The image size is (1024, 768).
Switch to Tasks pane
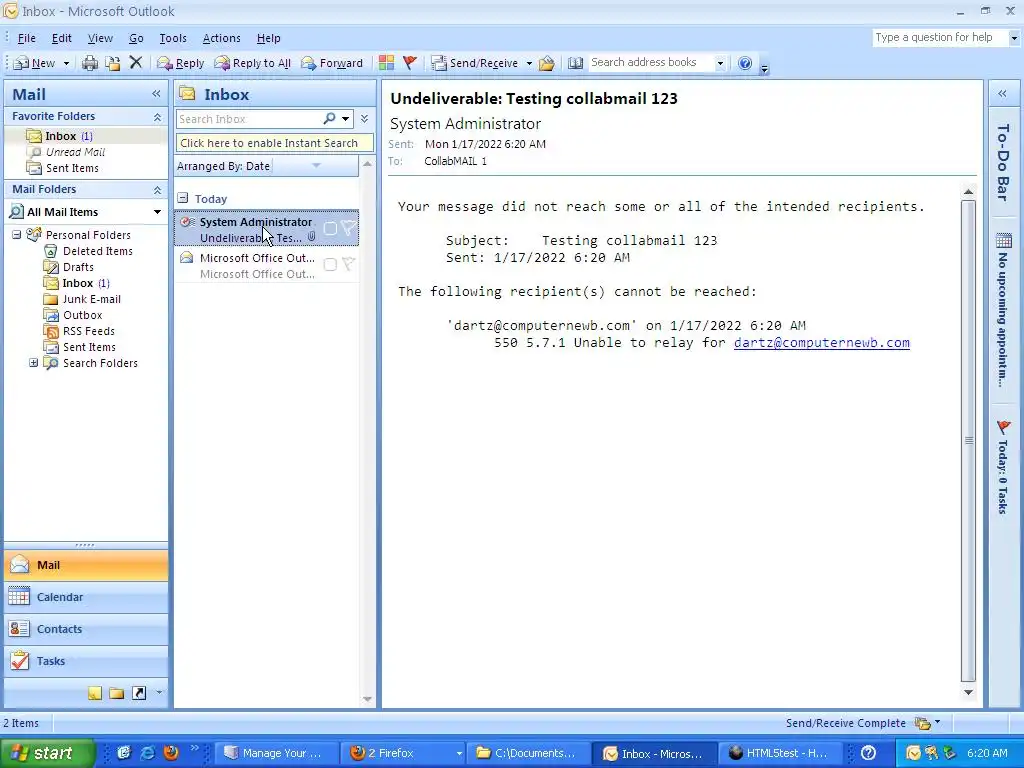click(86, 661)
